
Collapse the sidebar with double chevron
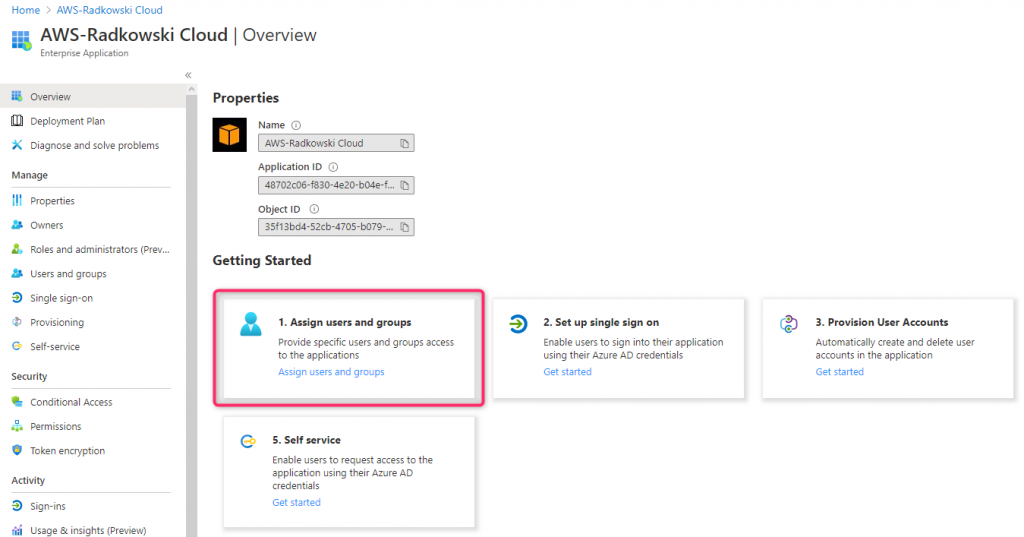pos(188,75)
